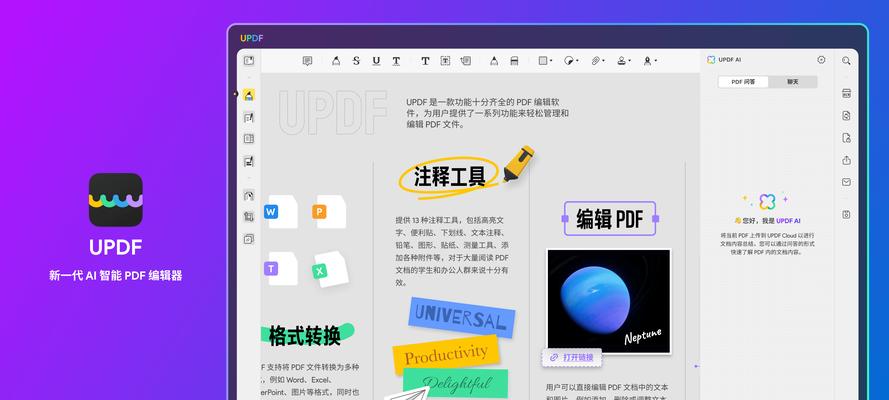Switch to Edit PDF mode in left sidebar

pos(248,117)
